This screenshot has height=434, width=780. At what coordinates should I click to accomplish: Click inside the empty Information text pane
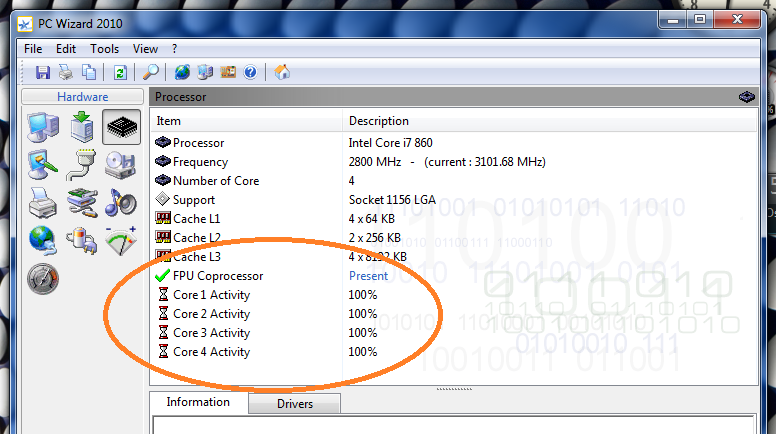click(454, 426)
